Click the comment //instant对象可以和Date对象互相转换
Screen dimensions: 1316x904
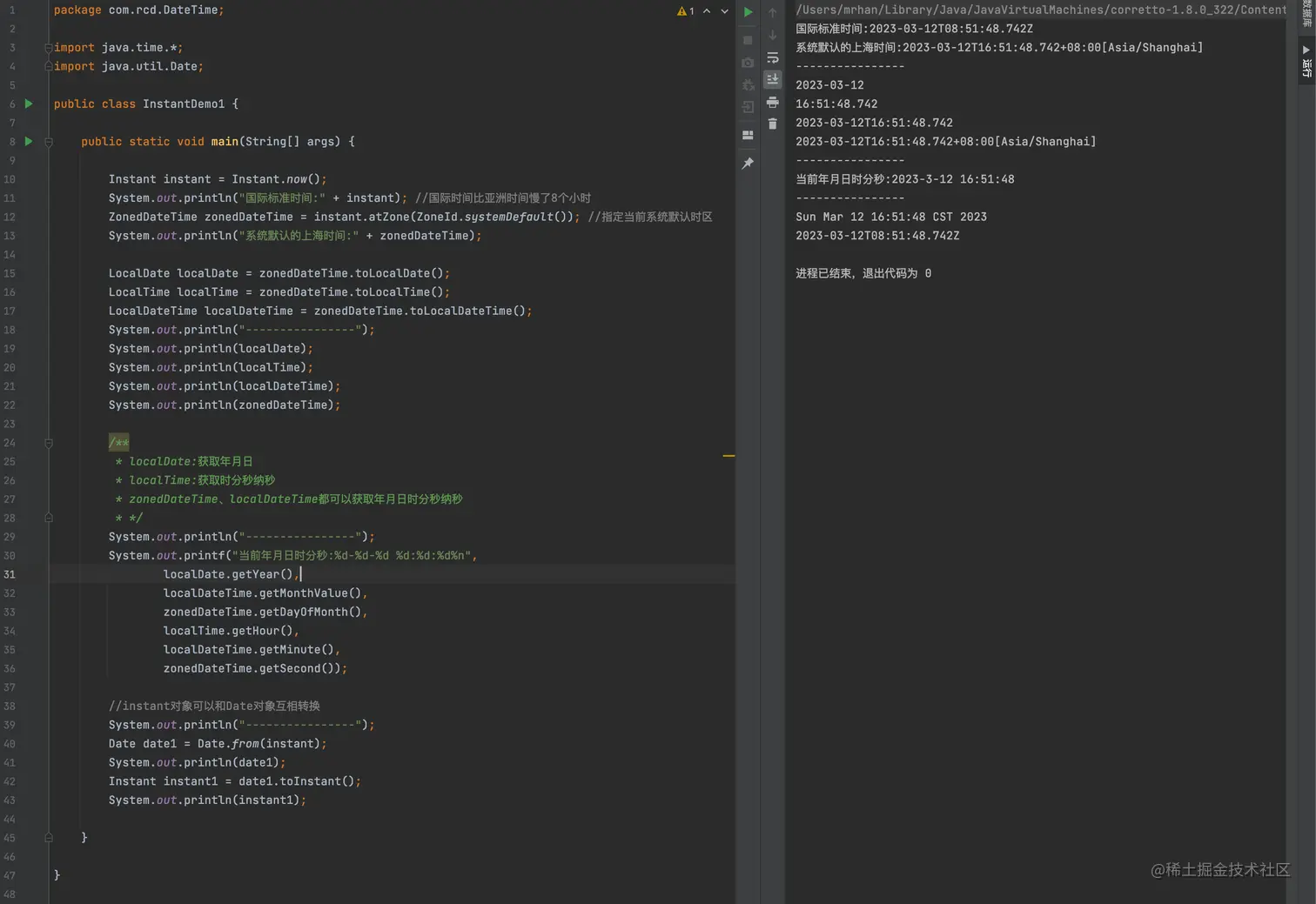coord(214,706)
